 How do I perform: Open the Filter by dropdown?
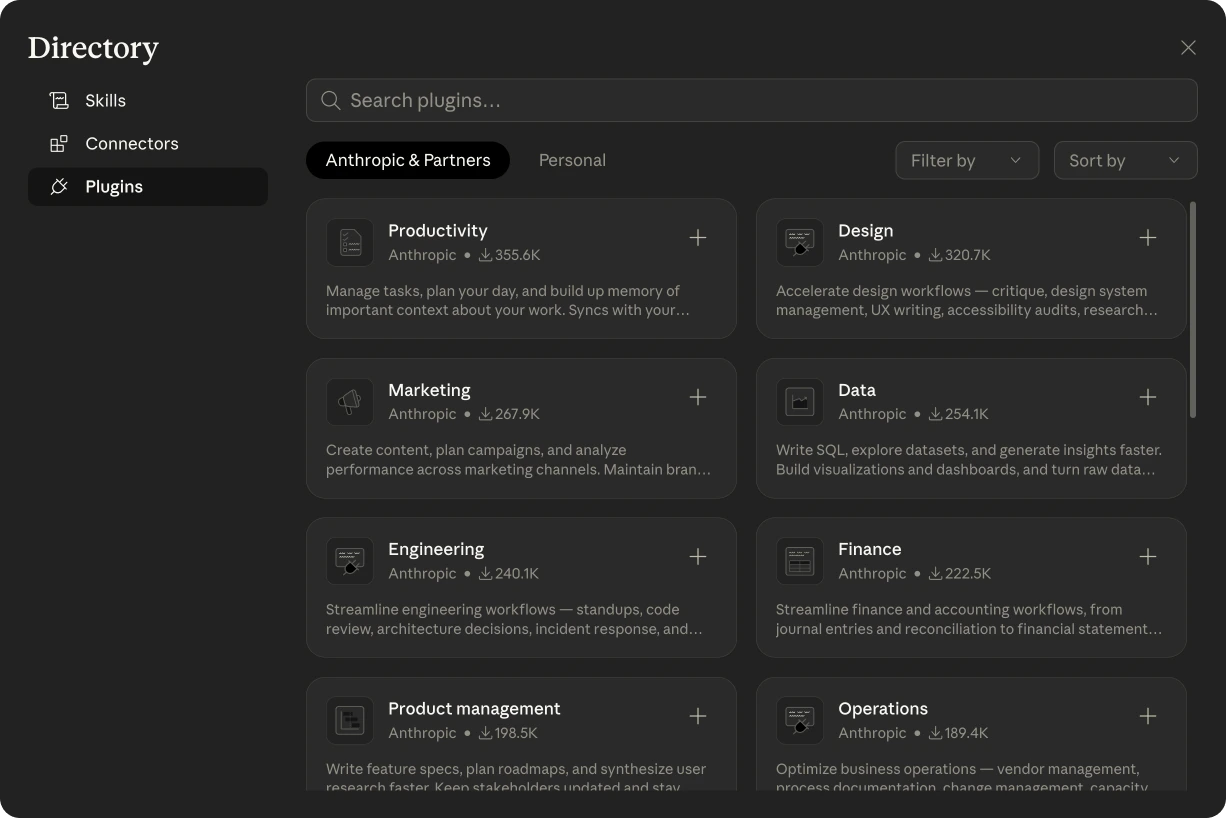(966, 160)
